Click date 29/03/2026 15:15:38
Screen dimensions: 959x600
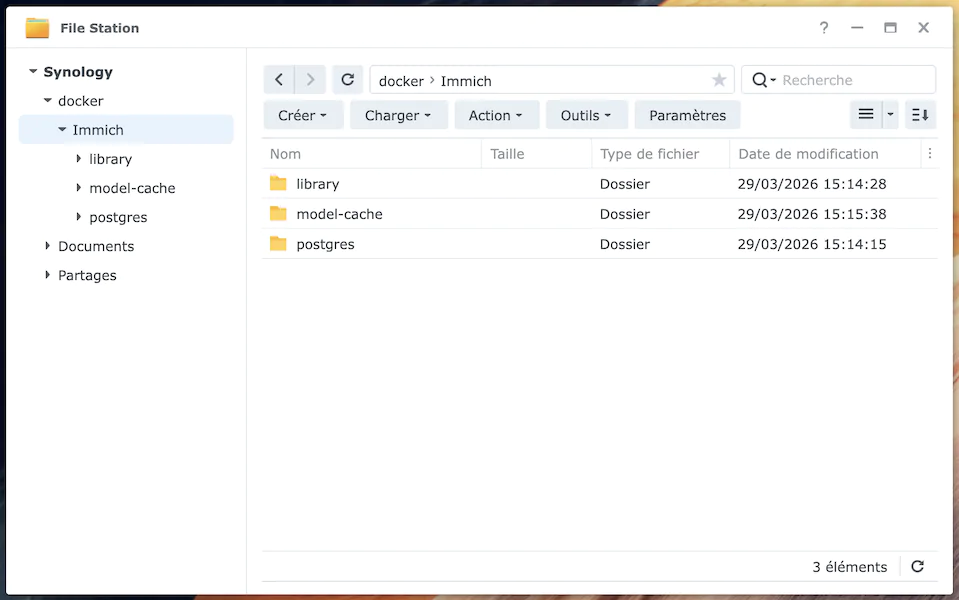pyautogui.click(x=812, y=214)
